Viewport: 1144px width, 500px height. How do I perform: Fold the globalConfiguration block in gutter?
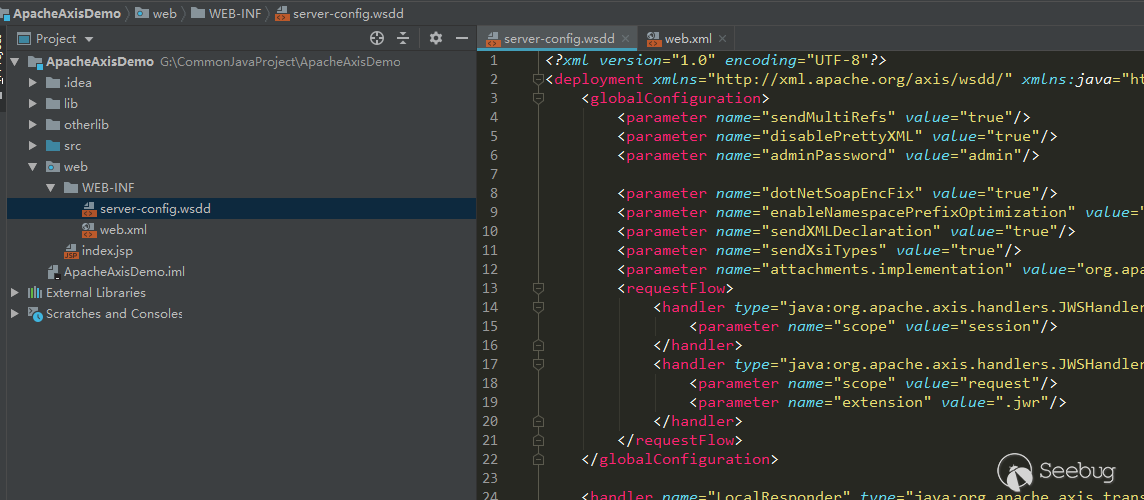click(538, 98)
